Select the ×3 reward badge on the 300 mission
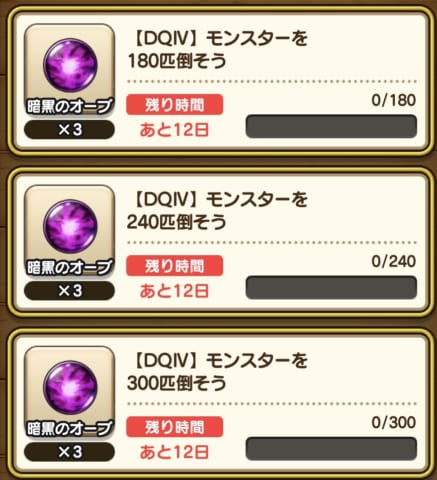This screenshot has height=480, width=437. tap(69, 452)
